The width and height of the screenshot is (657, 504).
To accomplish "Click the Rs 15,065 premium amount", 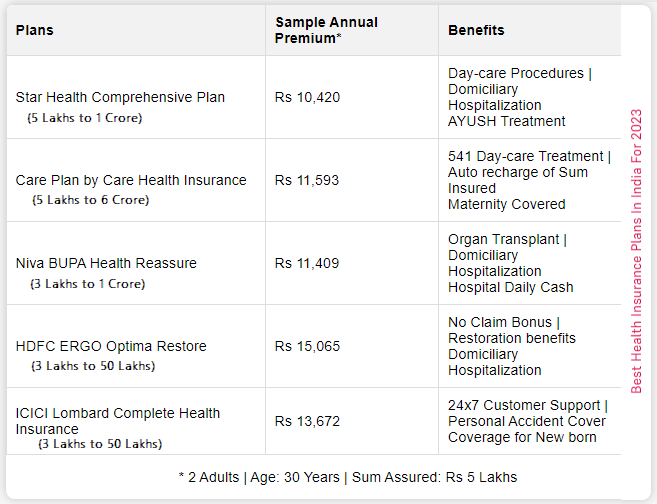I will [307, 346].
